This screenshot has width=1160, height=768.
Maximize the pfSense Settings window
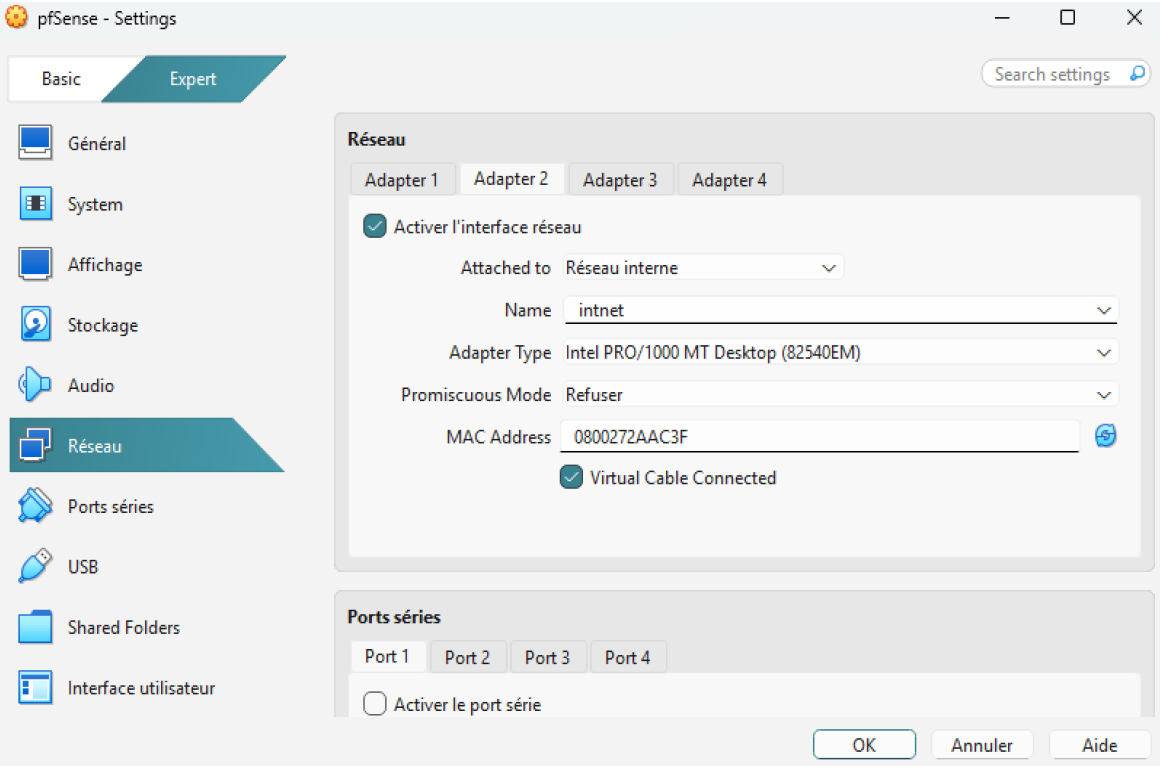pyautogui.click(x=1068, y=17)
